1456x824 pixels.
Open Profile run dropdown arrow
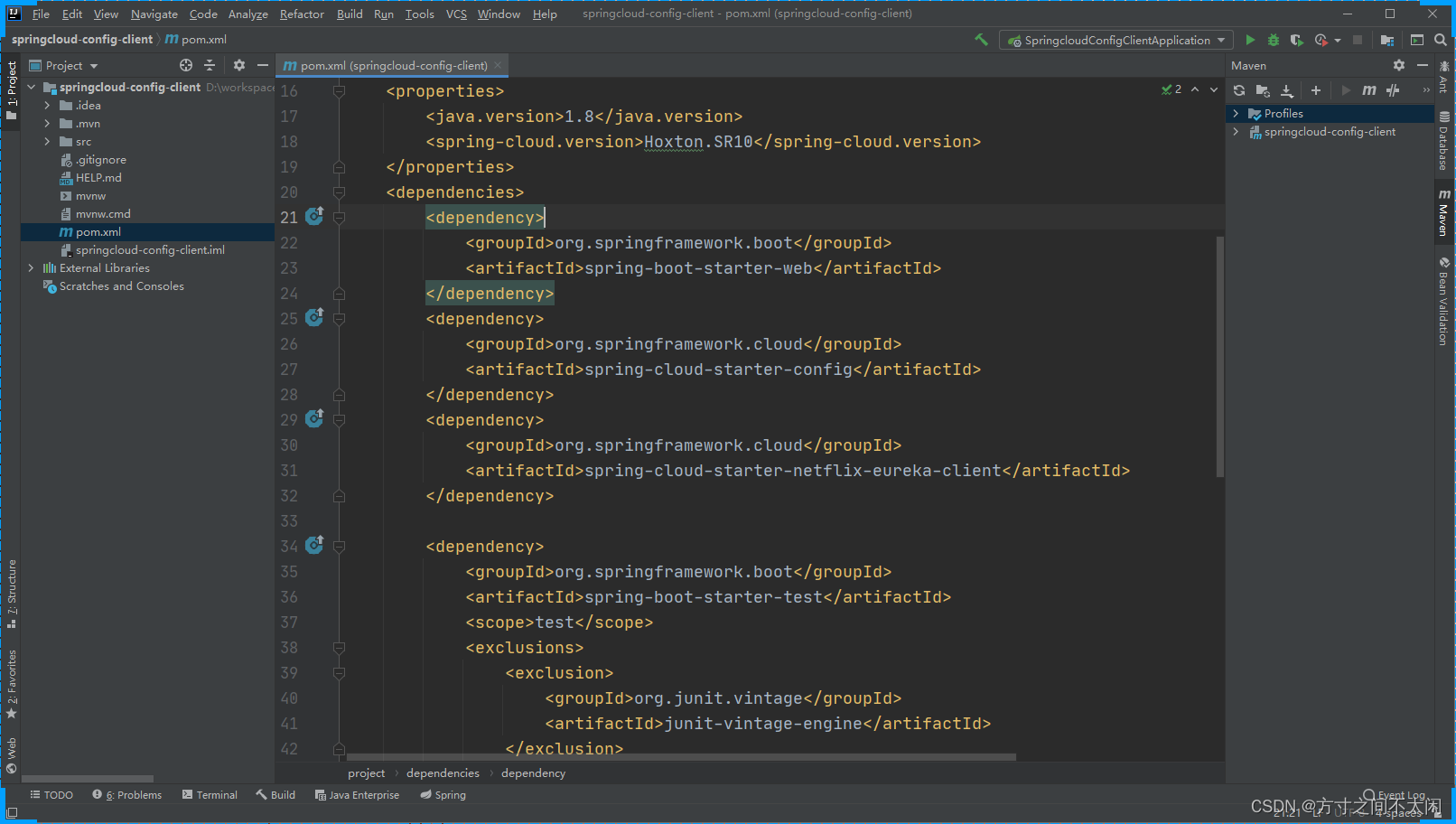[1338, 40]
